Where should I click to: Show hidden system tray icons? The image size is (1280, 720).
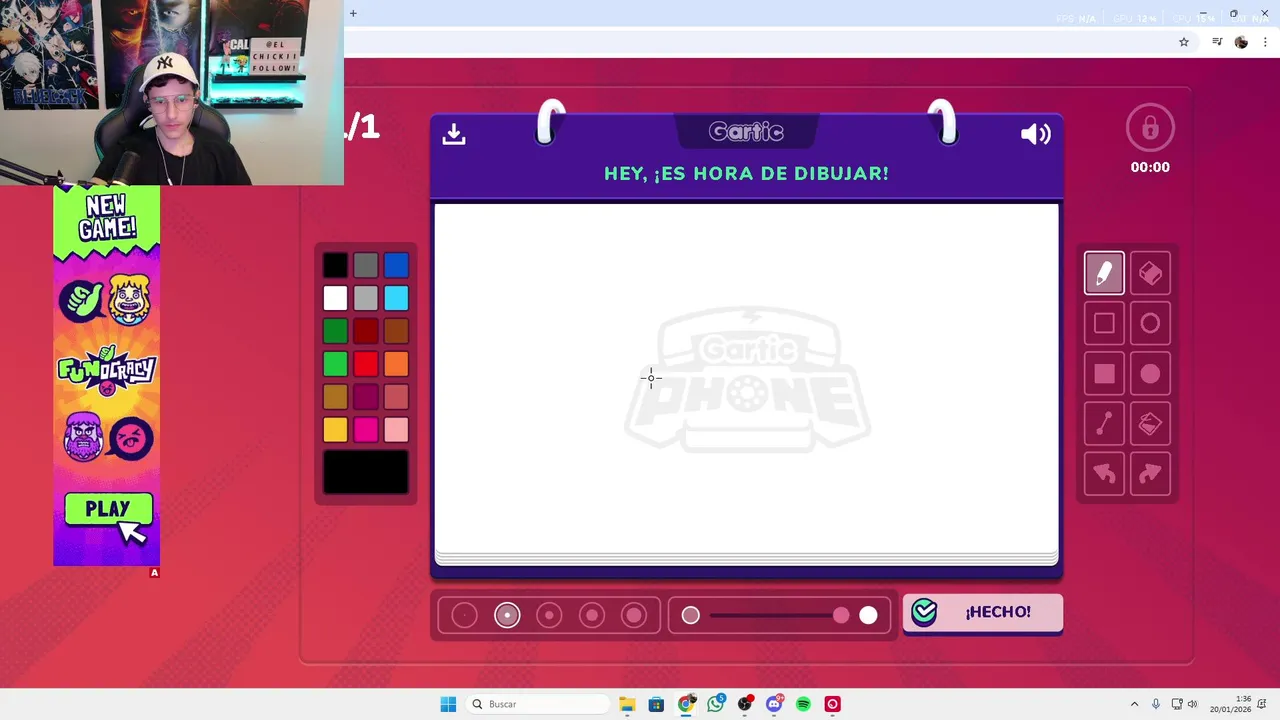coord(1134,704)
